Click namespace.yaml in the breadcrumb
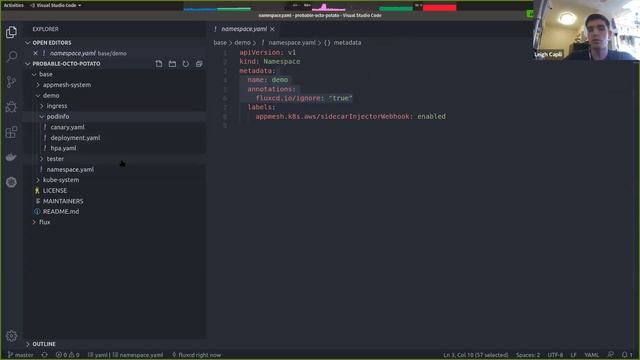The image size is (640, 360). pyautogui.click(x=292, y=42)
